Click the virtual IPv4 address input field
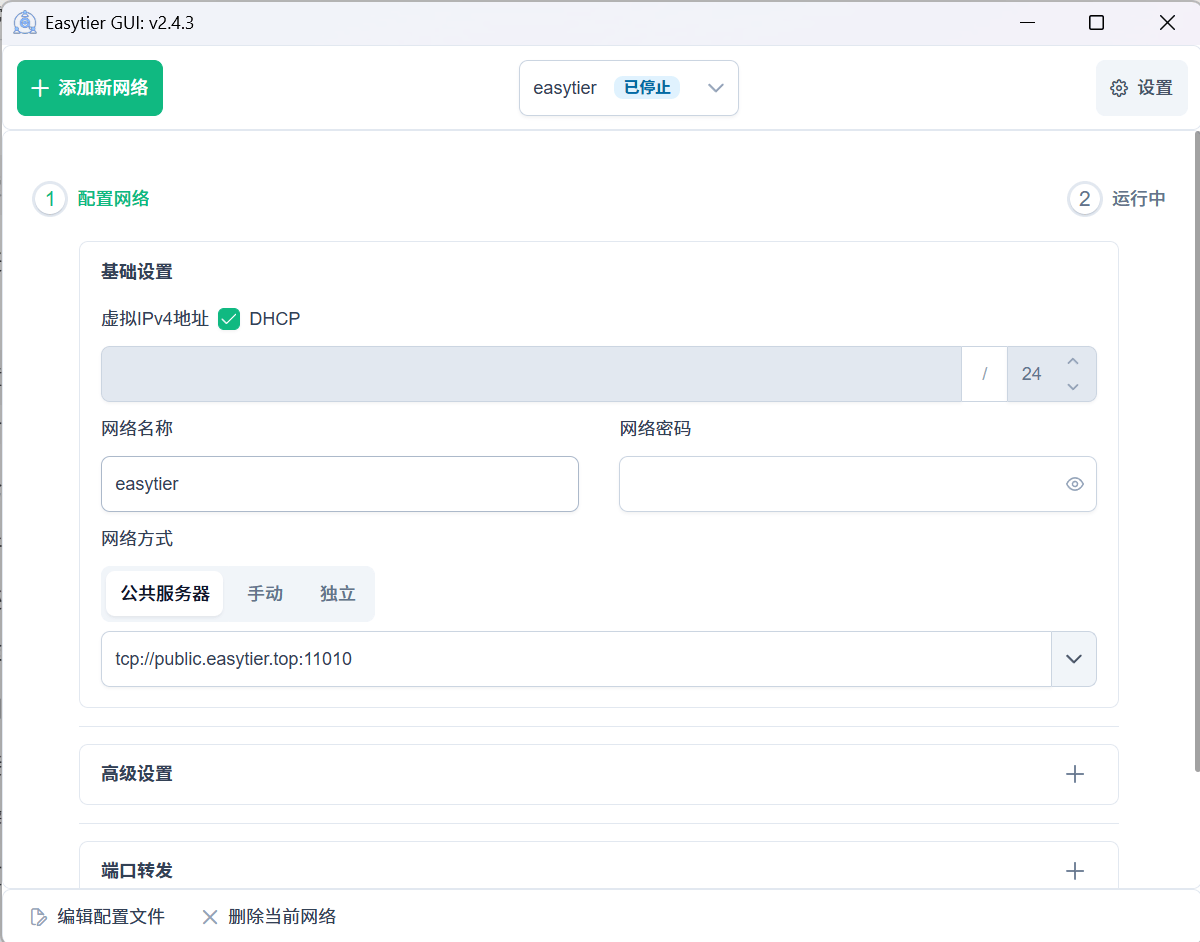Image resolution: width=1200 pixels, height=942 pixels. point(531,374)
